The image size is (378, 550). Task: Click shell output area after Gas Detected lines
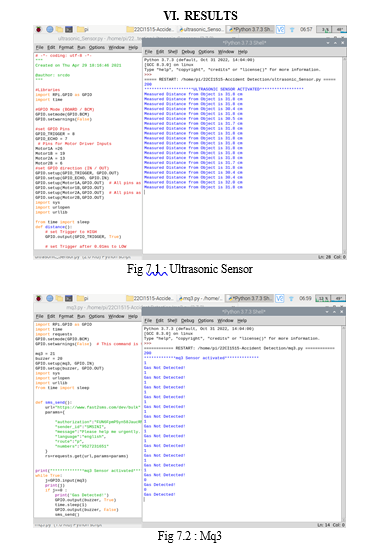(x=242, y=509)
